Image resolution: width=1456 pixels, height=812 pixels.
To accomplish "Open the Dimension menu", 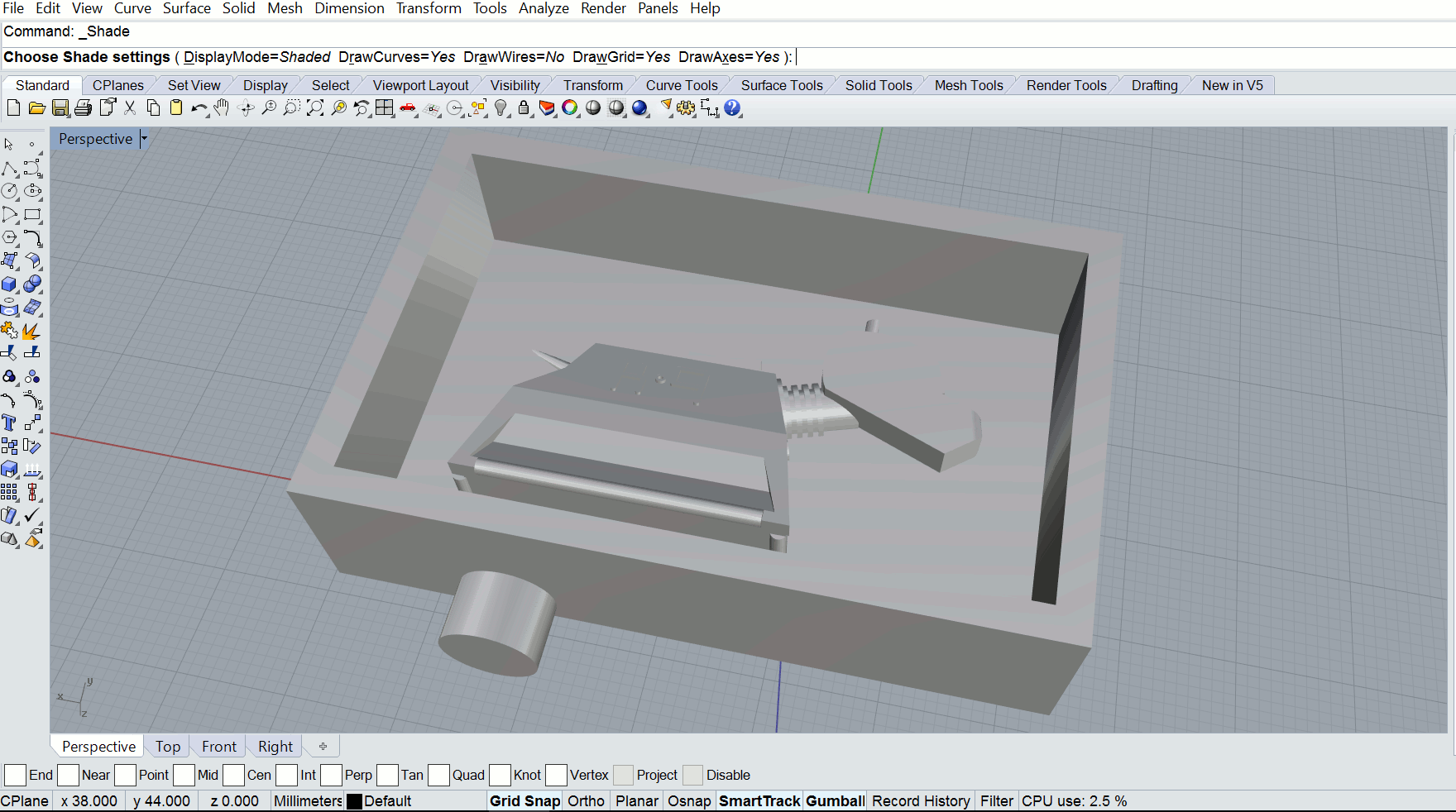I will coord(349,8).
